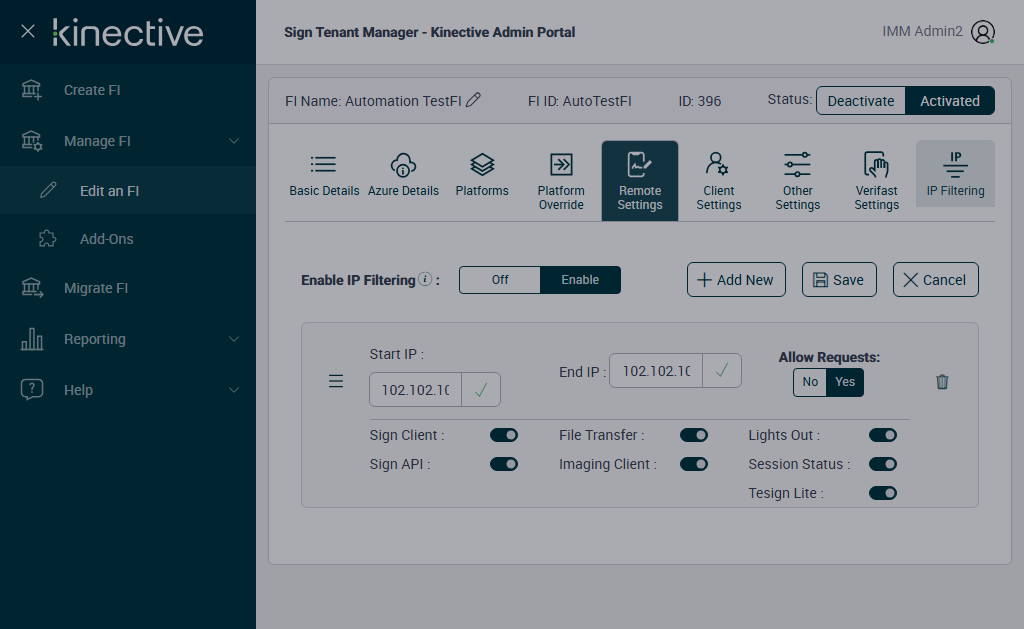Click the Manage FI bank gear icon
The height and width of the screenshot is (629, 1024).
[x=31, y=141]
